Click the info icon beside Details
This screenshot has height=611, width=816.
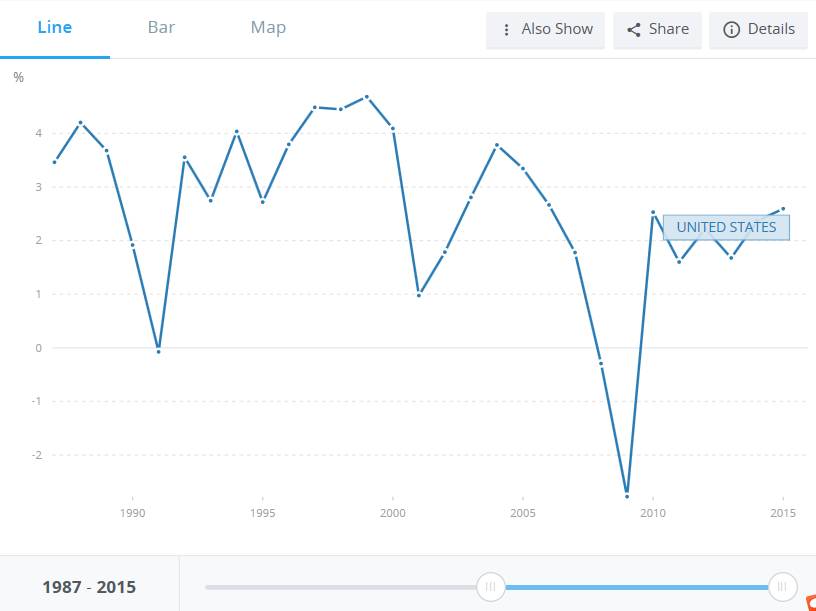[x=730, y=30]
